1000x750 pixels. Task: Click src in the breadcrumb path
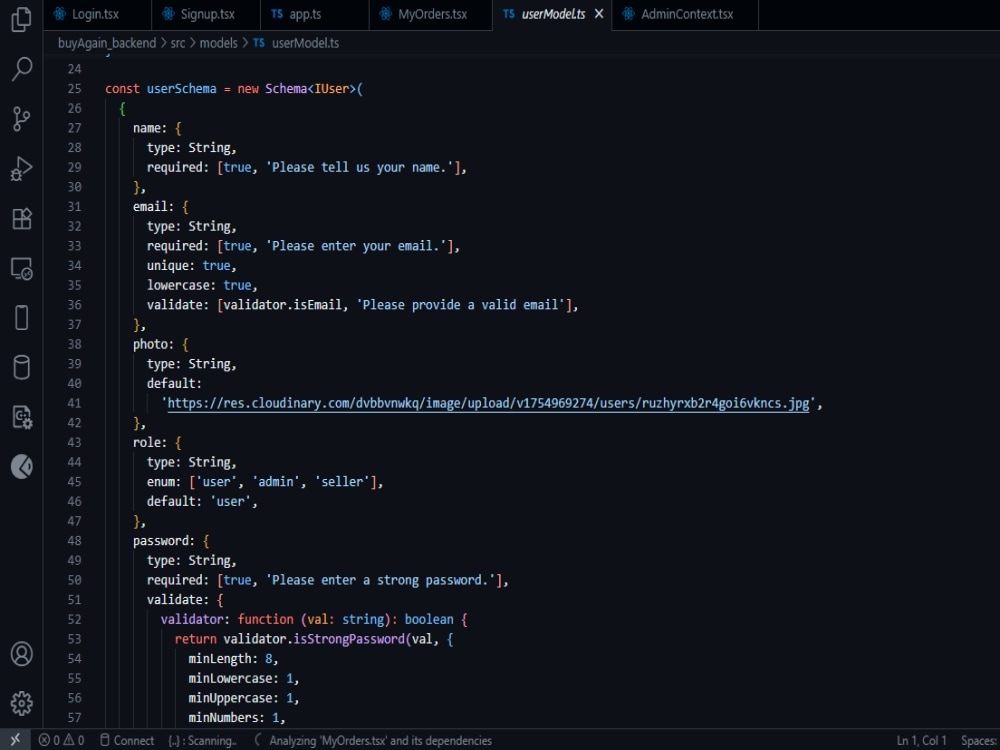click(x=178, y=43)
